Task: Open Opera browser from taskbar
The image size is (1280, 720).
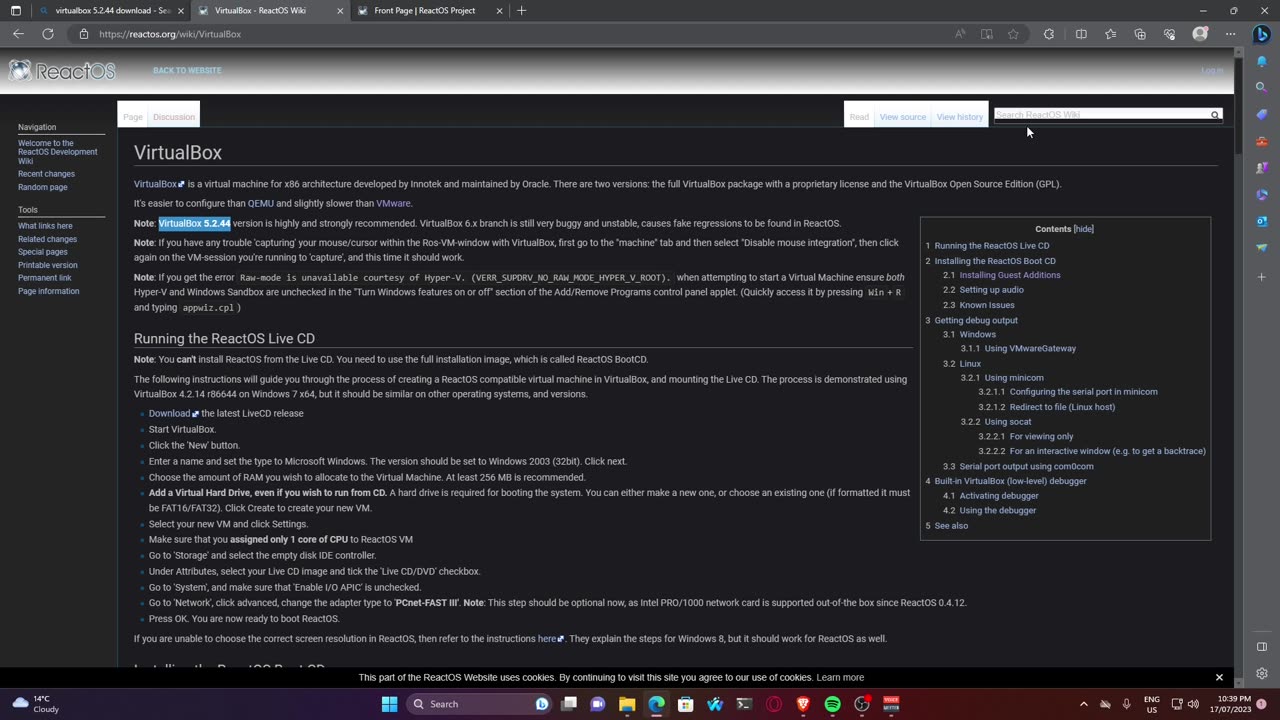Action: [x=773, y=704]
